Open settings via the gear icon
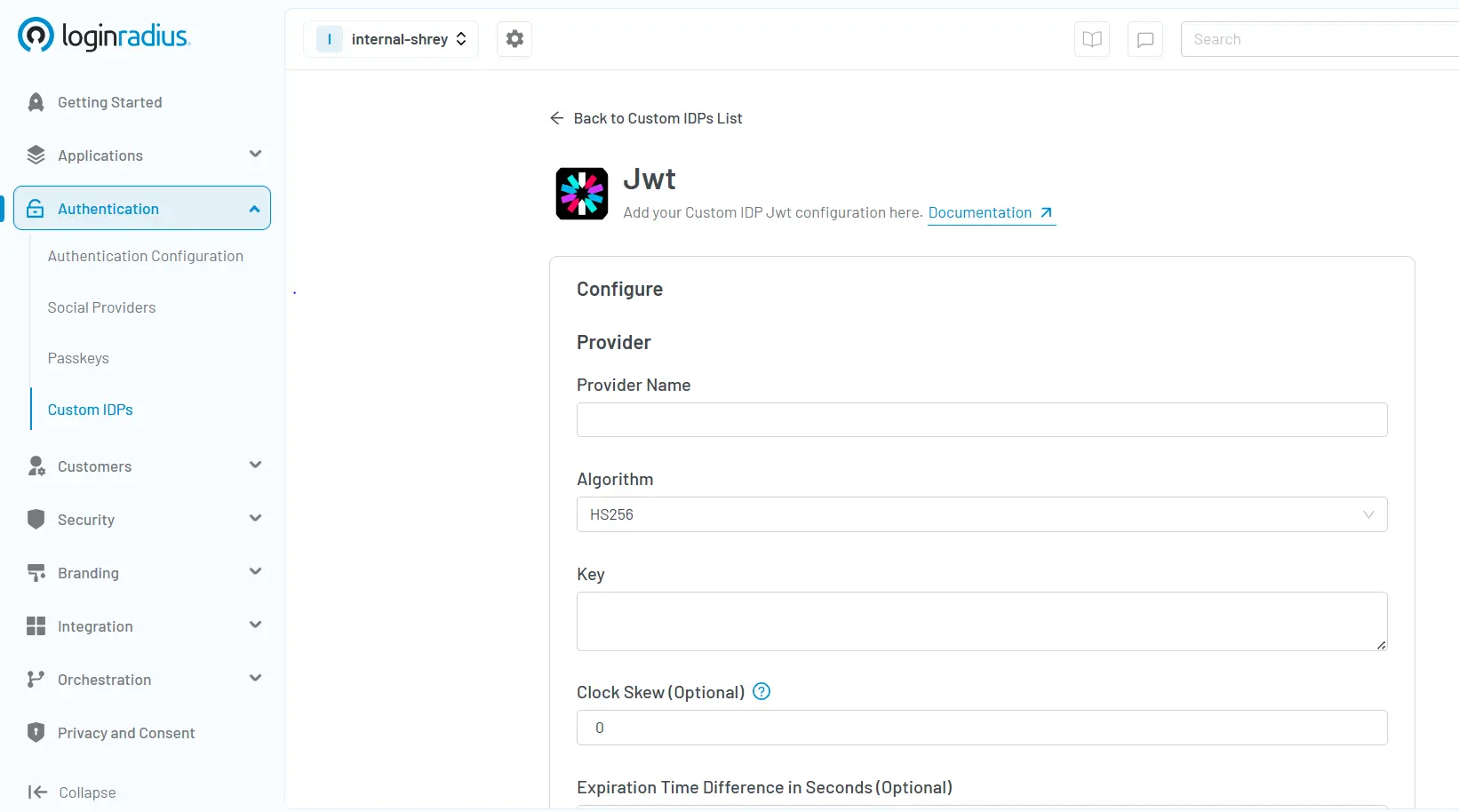The image size is (1459, 812). [514, 38]
